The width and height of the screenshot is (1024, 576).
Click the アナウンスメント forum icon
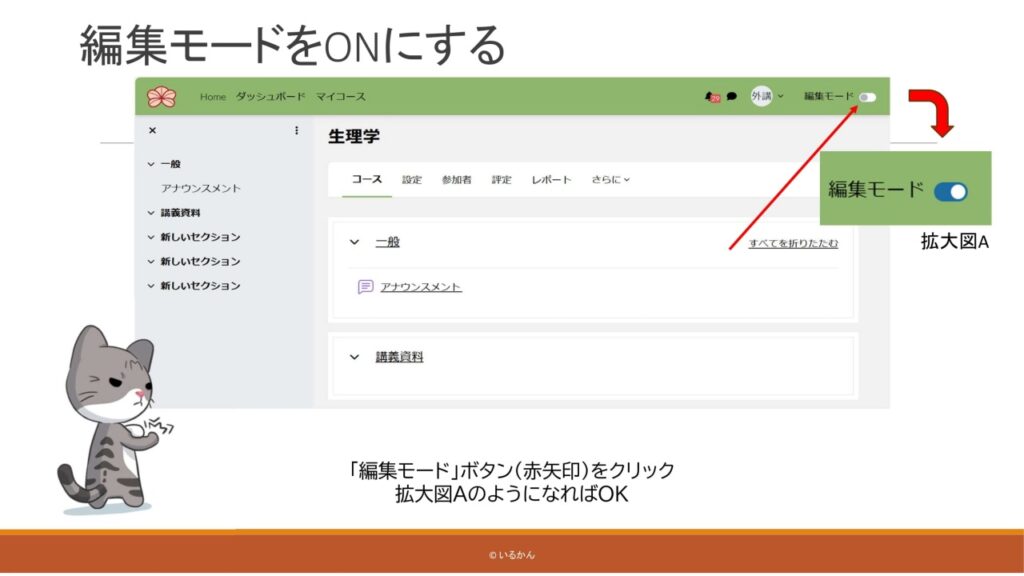click(x=366, y=287)
